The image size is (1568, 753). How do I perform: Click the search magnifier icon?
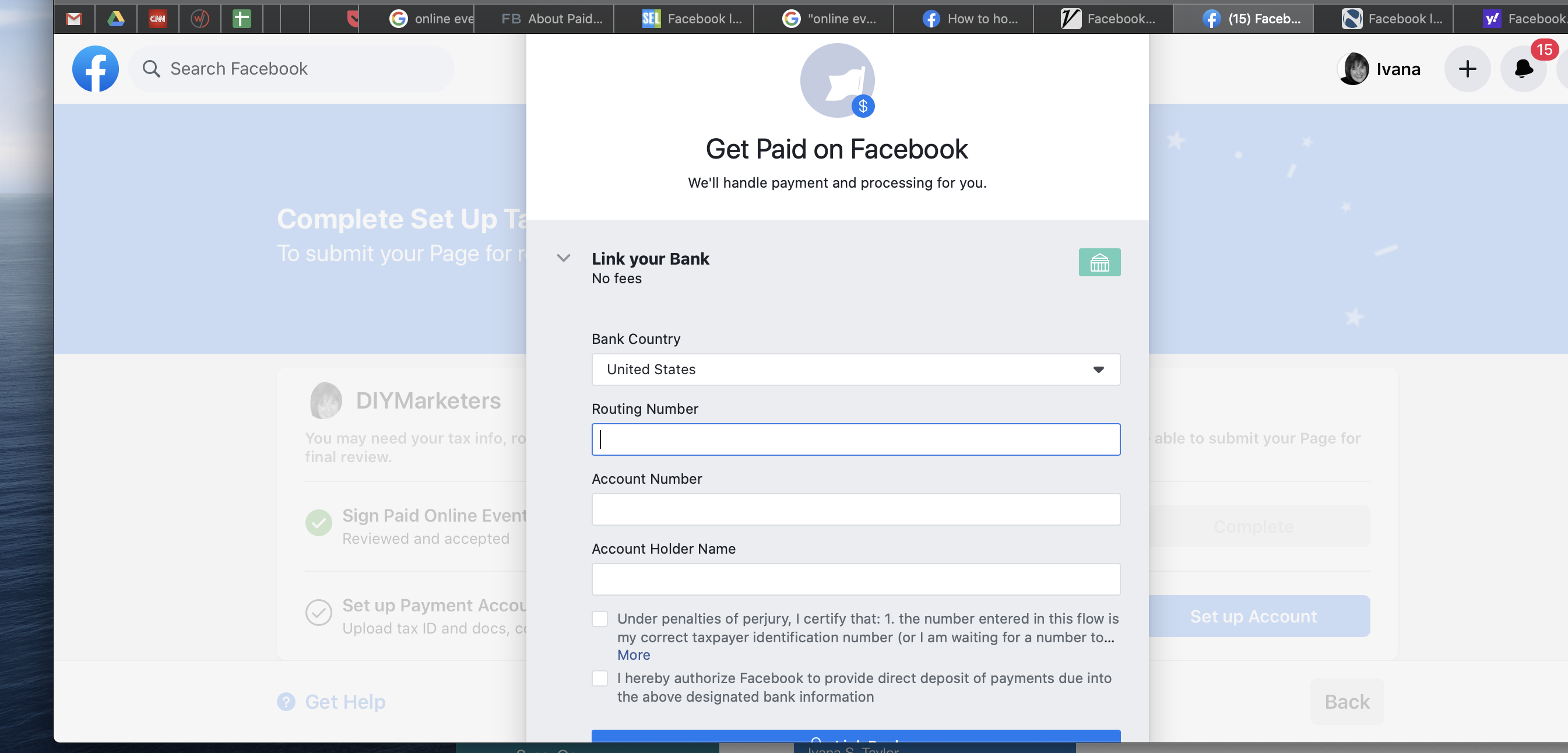(x=151, y=69)
